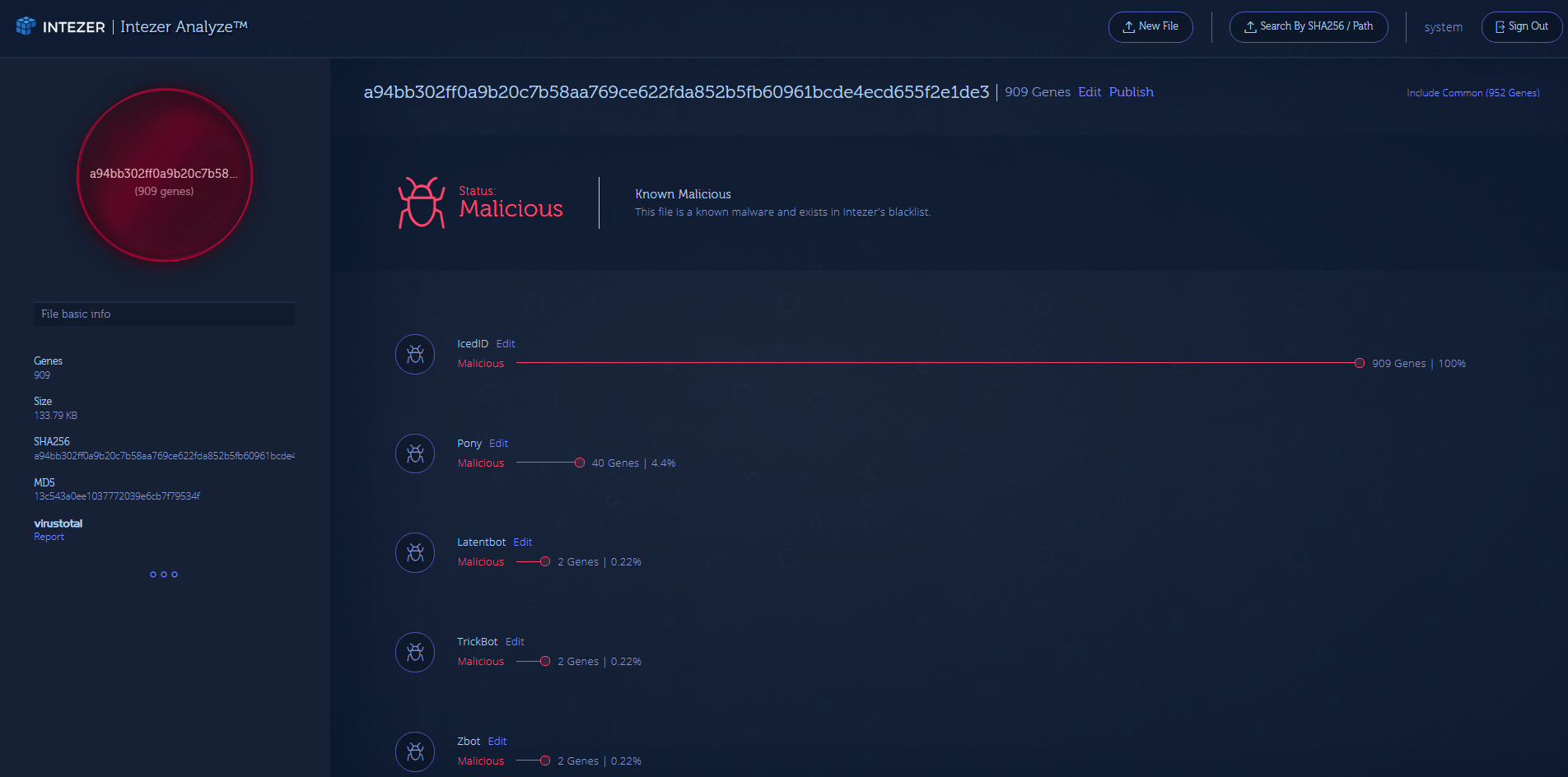Upload a sample with New File button
Screen dimensions: 1568x777
point(1150,26)
